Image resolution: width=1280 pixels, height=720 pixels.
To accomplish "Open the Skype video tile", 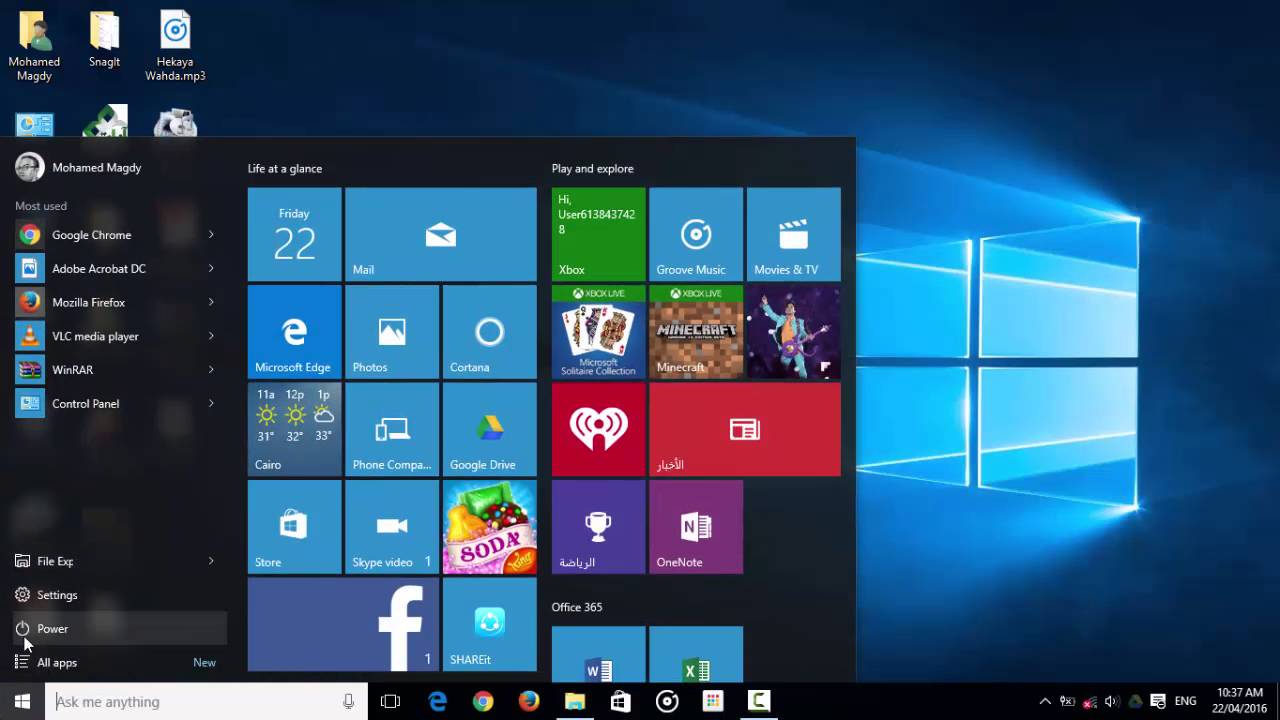I will 392,527.
